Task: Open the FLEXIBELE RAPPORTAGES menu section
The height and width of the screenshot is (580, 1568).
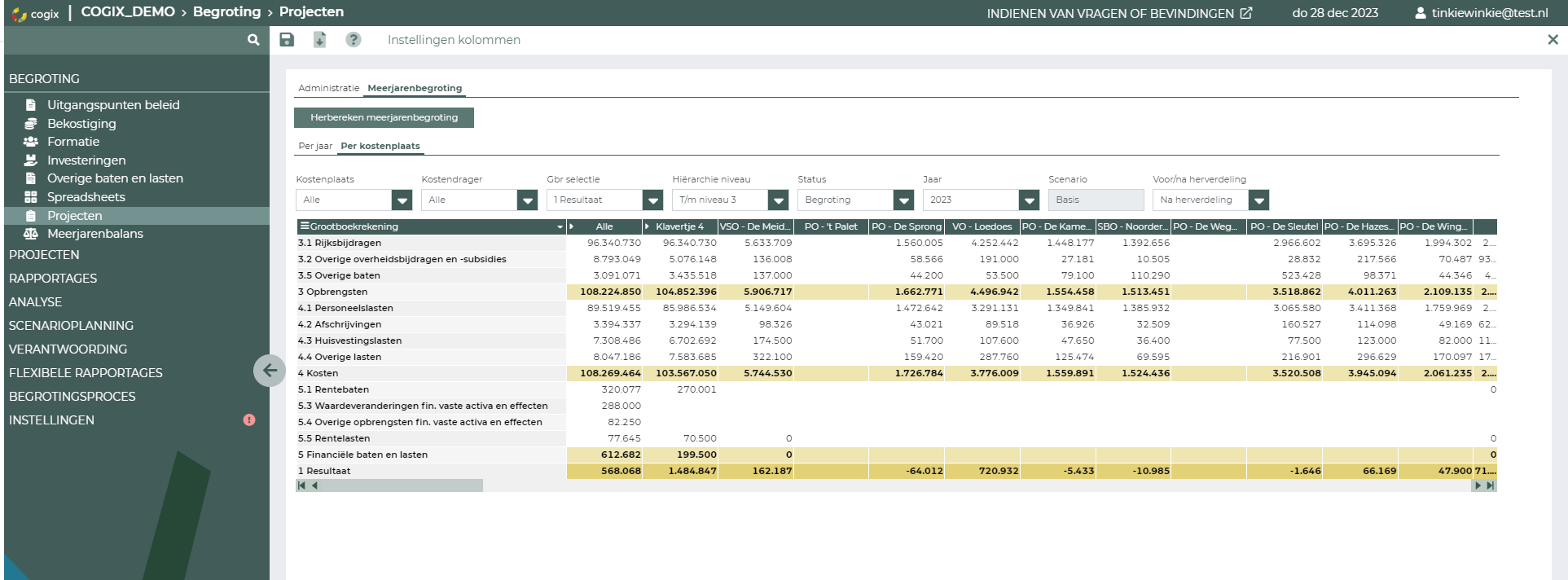Action: pos(86,372)
